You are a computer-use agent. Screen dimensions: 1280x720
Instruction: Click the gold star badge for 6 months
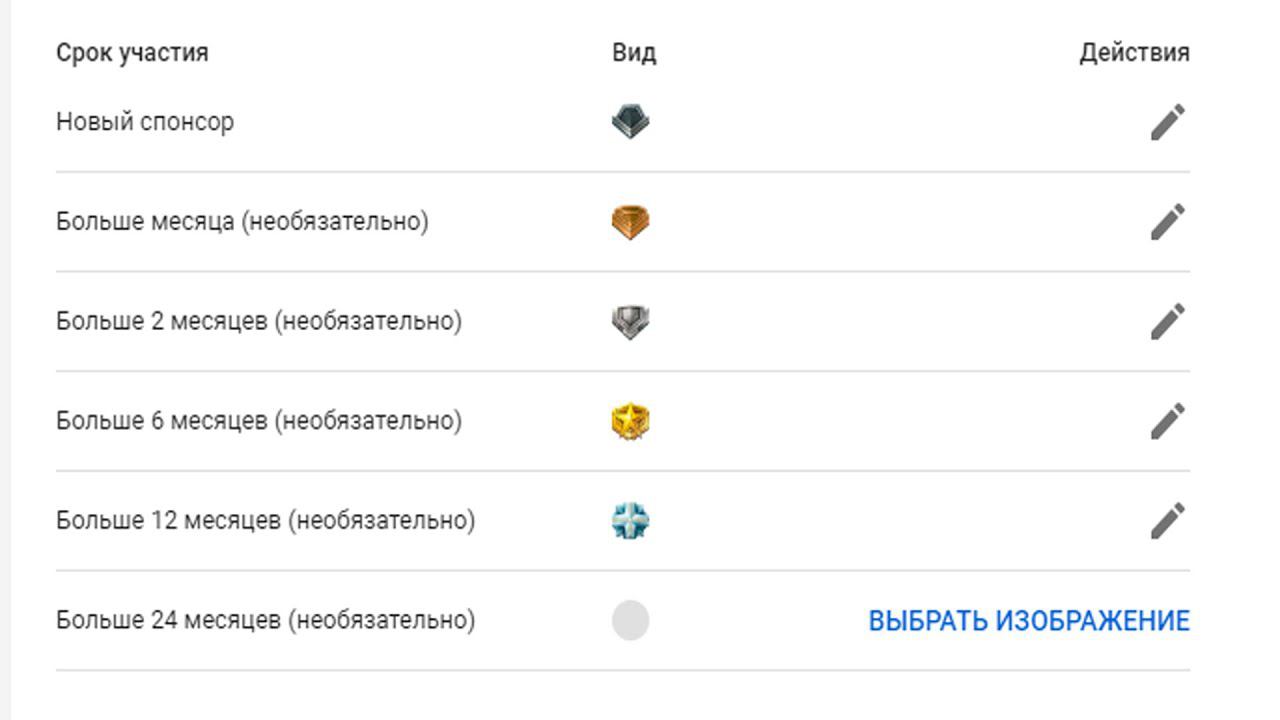630,421
